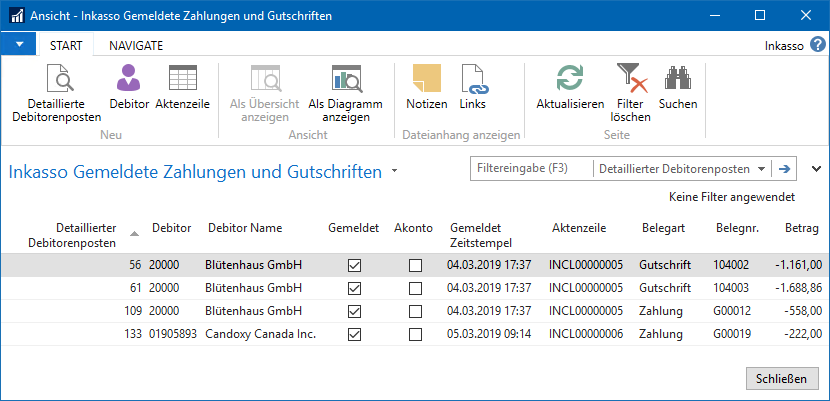Viewport: 830px width, 401px height.
Task: Click the Zahlung cell for G00012
Action: (x=661, y=312)
